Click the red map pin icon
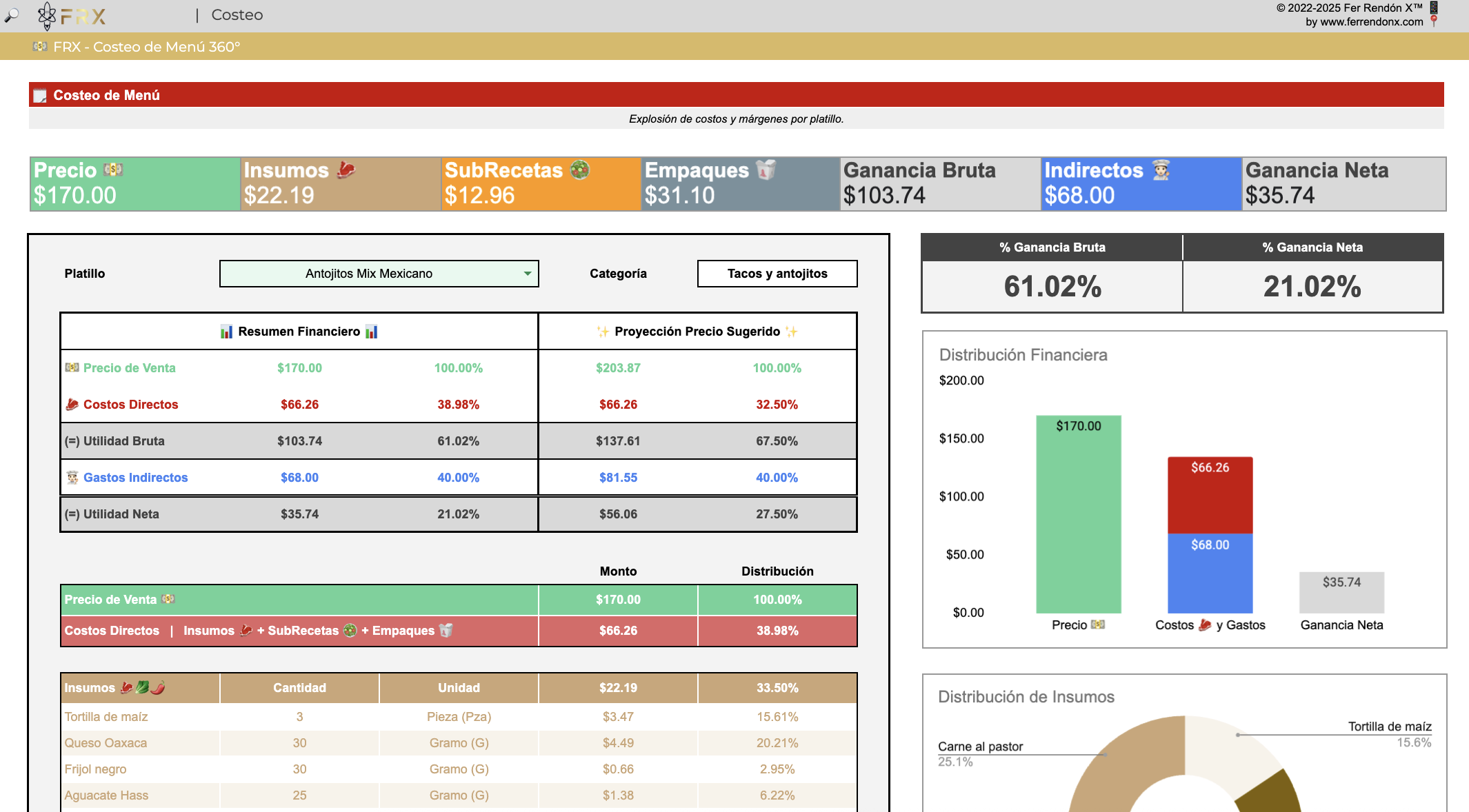Screen dimensions: 1469x812 point(1434,21)
